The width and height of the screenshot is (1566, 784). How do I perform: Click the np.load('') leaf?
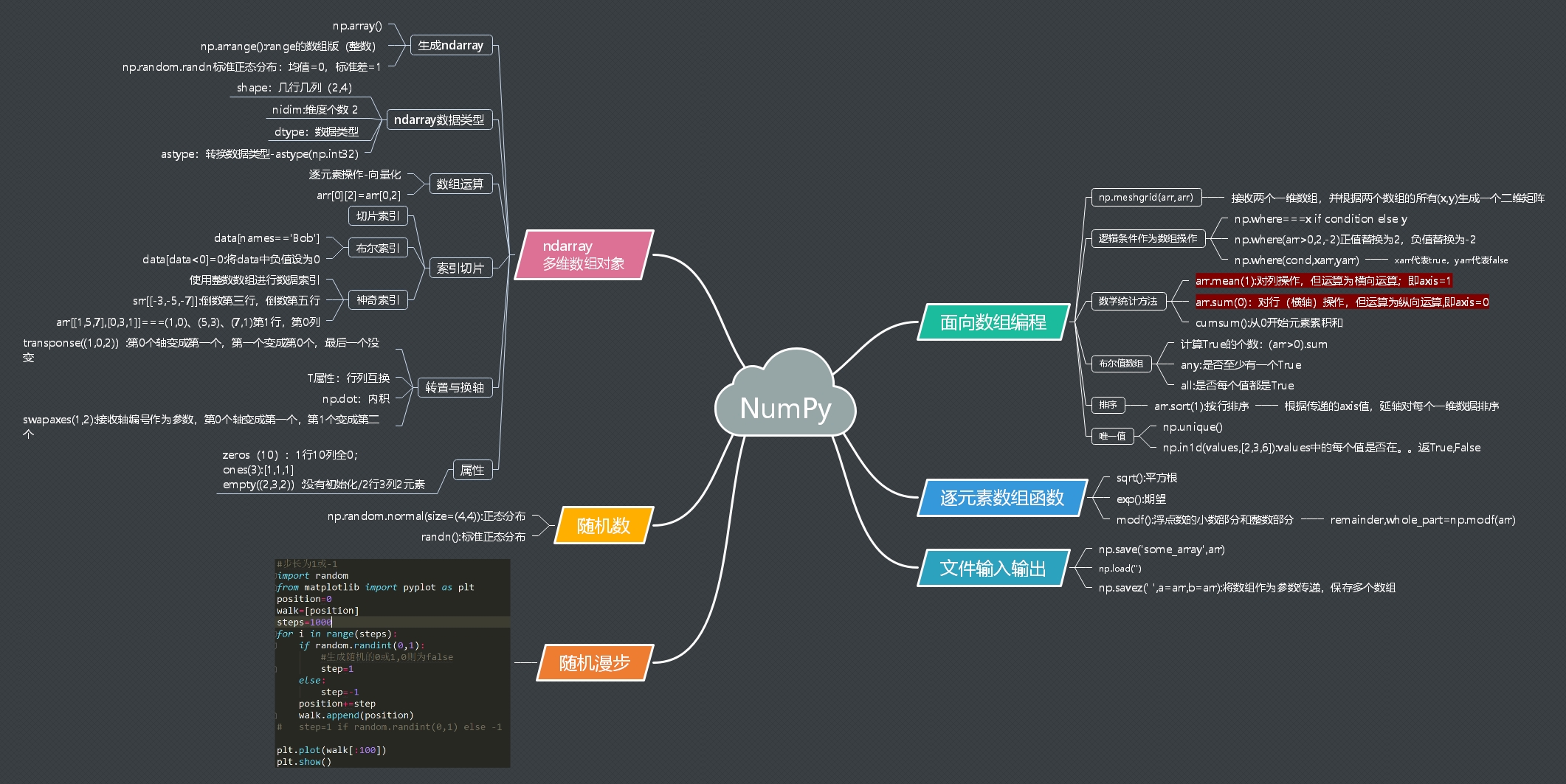1120,569
